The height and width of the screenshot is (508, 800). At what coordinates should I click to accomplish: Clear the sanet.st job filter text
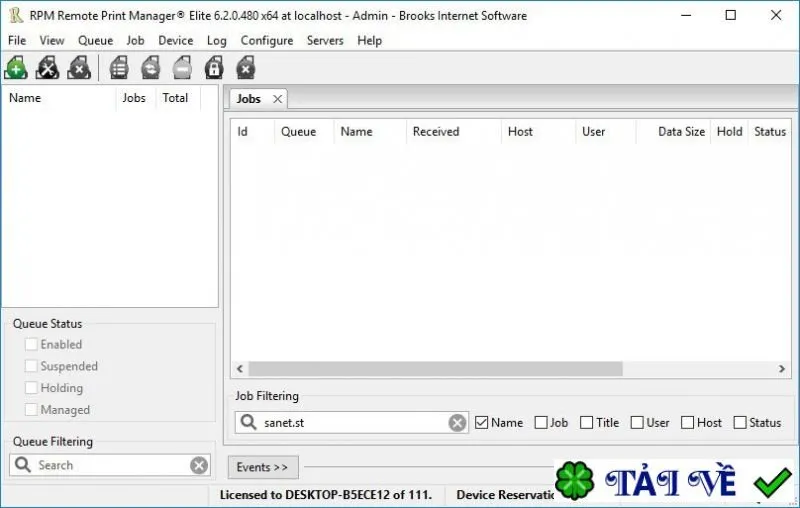(x=457, y=423)
